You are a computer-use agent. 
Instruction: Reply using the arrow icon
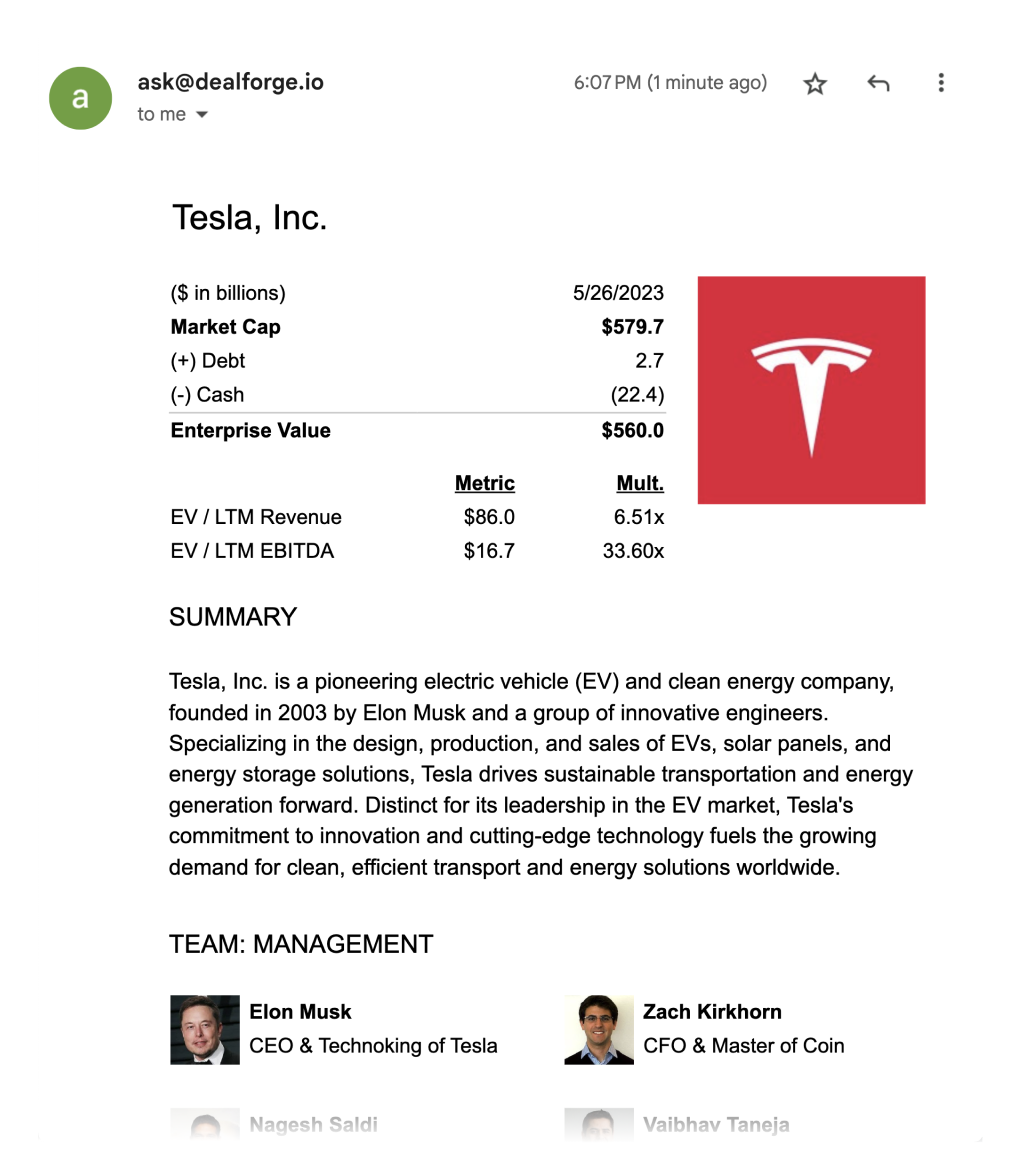tap(878, 83)
